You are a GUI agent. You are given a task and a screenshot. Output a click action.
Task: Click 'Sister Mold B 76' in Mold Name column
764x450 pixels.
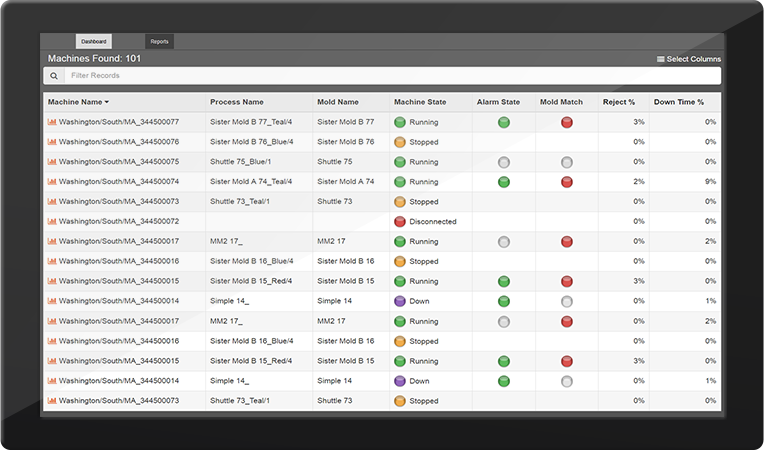[x=345, y=142]
